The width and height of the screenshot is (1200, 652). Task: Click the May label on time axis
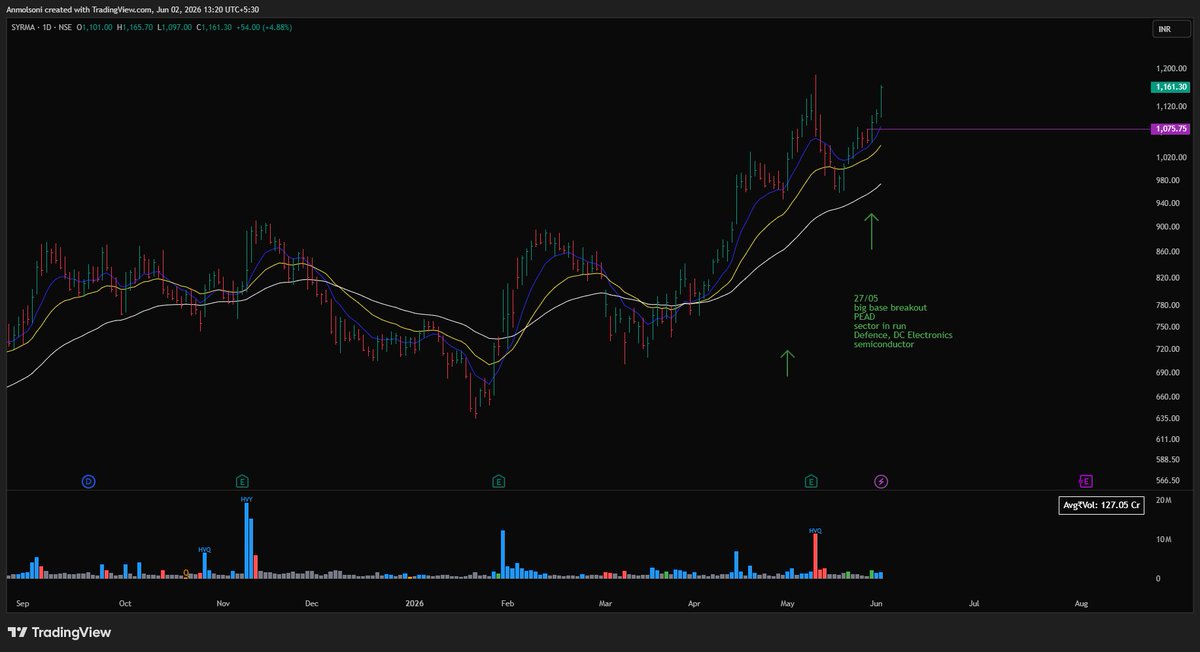tap(789, 604)
